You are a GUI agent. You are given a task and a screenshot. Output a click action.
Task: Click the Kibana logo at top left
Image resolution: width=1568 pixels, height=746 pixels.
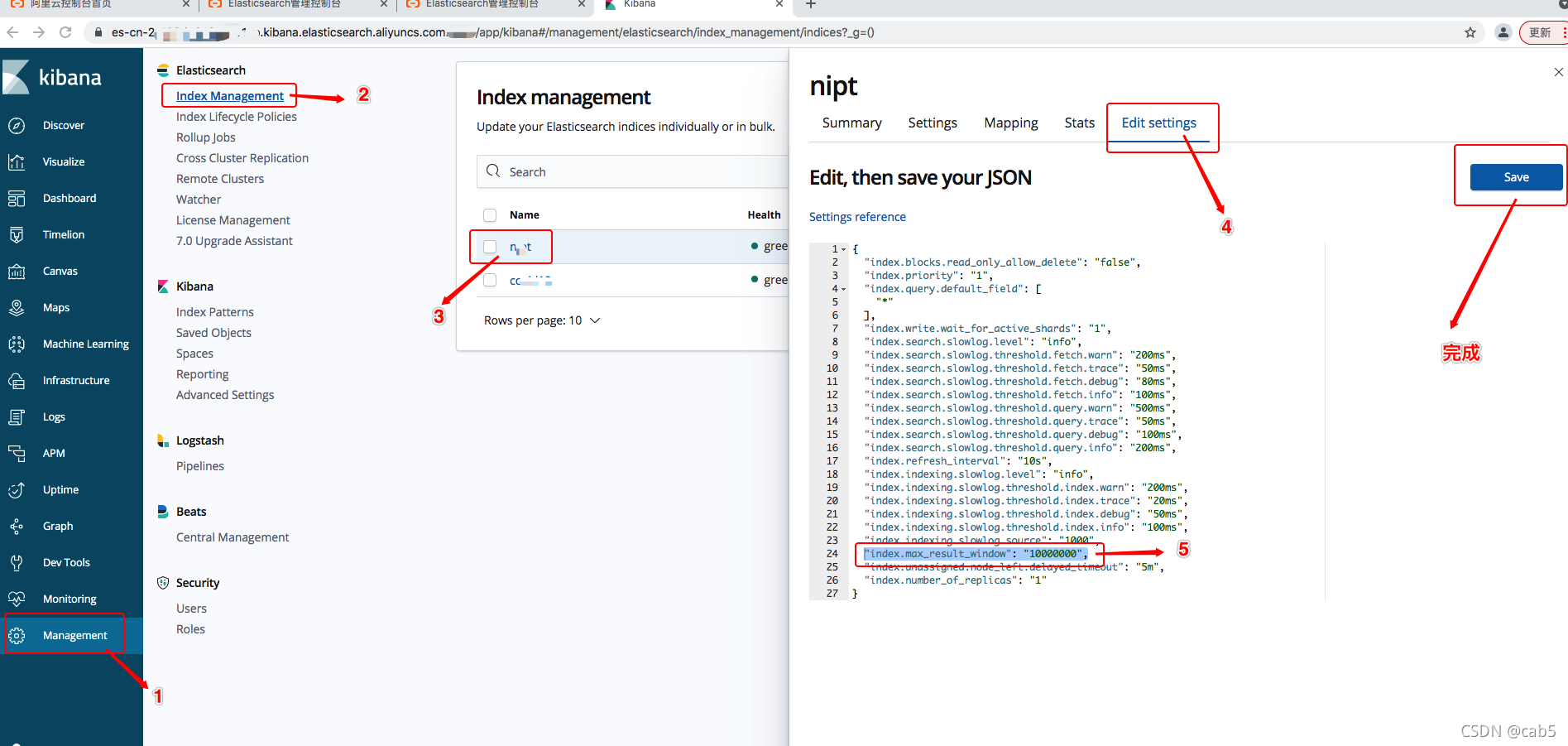[x=52, y=78]
